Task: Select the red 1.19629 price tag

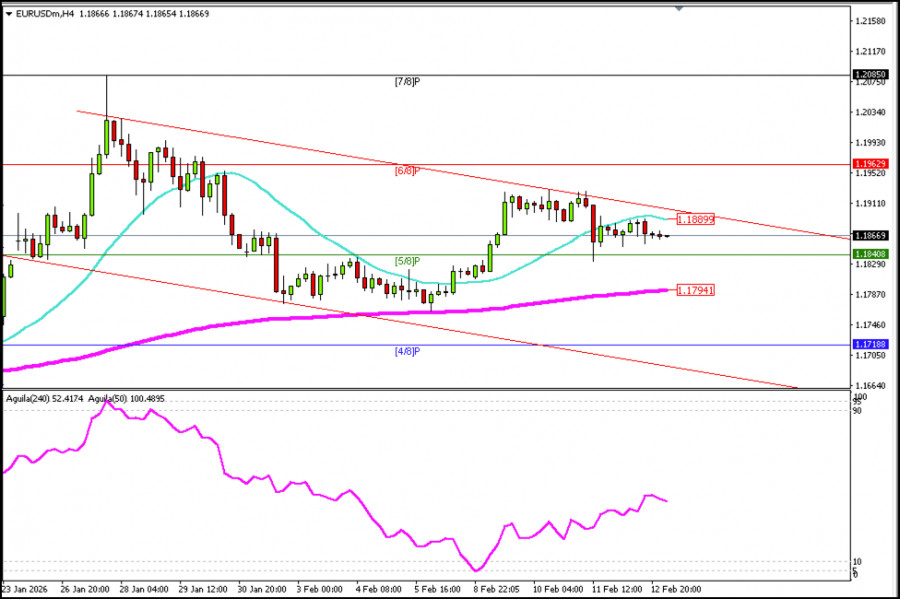Action: pyautogui.click(x=871, y=164)
